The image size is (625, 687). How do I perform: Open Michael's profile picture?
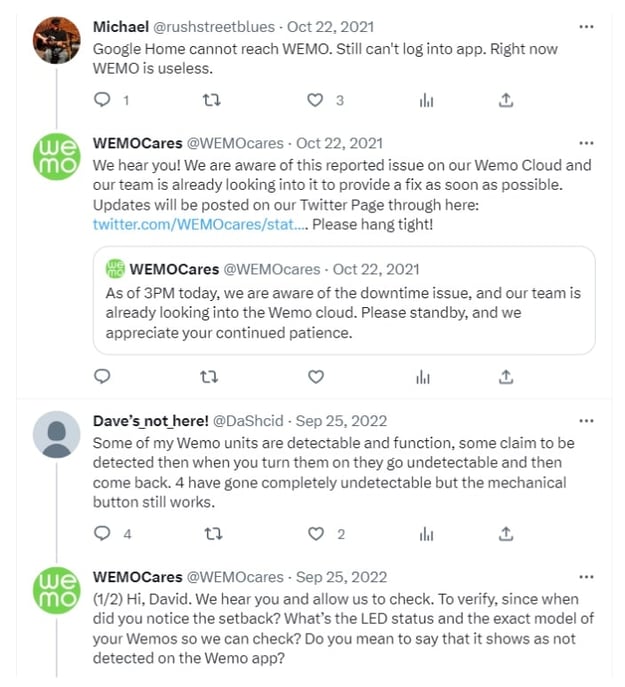point(56,40)
